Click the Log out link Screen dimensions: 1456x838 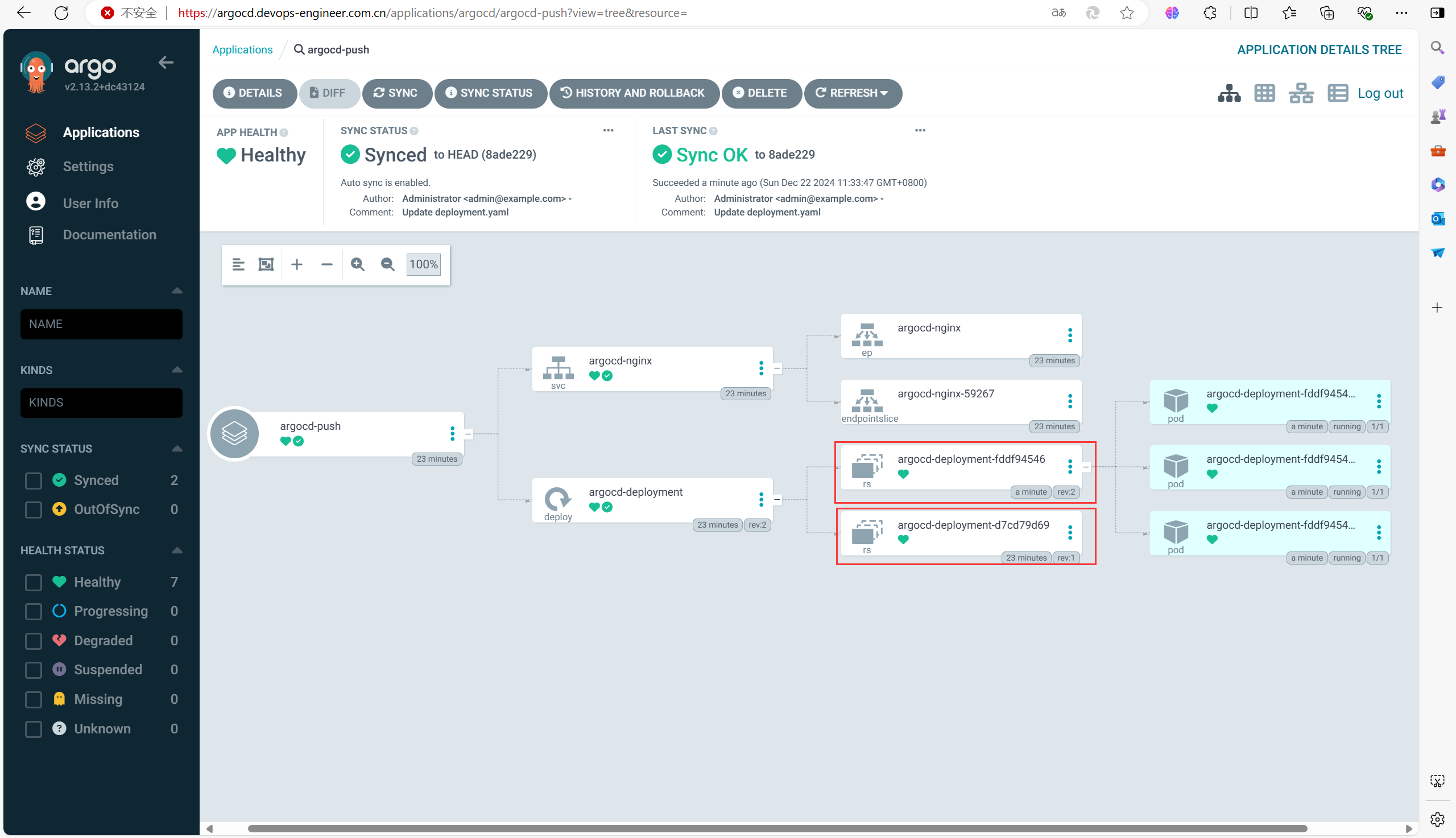(1380, 93)
